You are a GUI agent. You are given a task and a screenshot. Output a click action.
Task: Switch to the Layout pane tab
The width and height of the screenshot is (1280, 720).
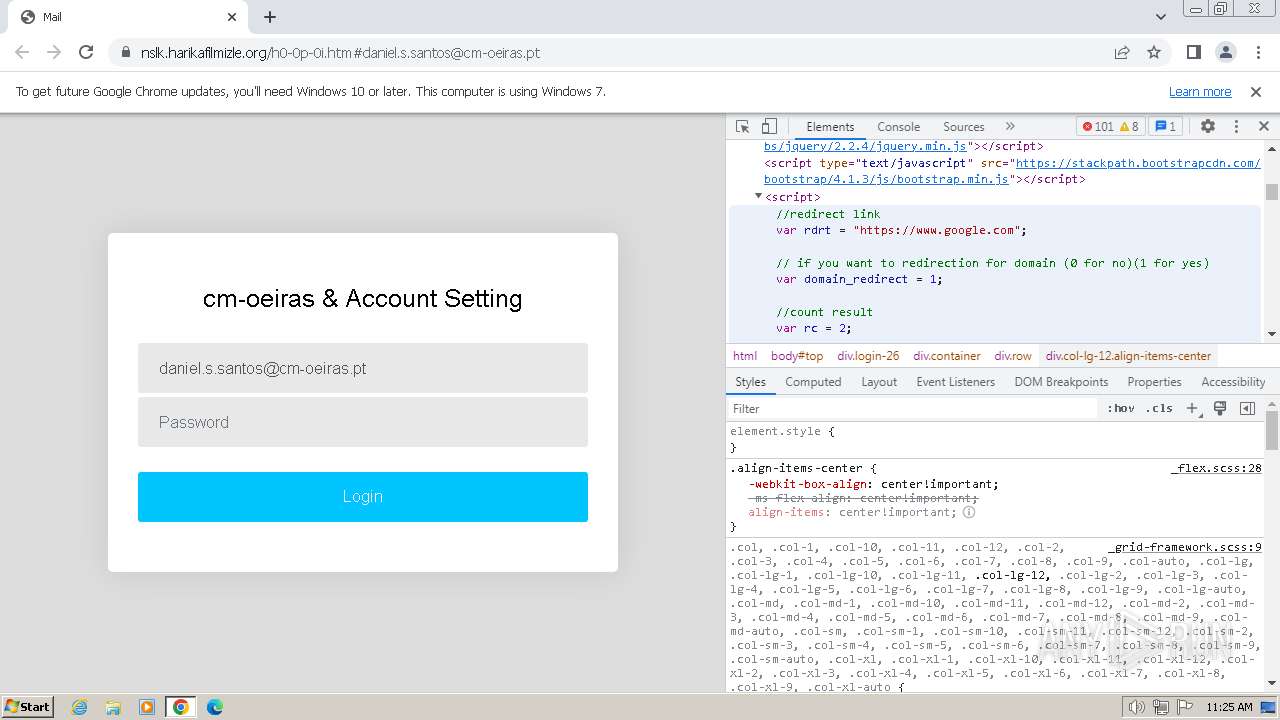[x=879, y=382]
